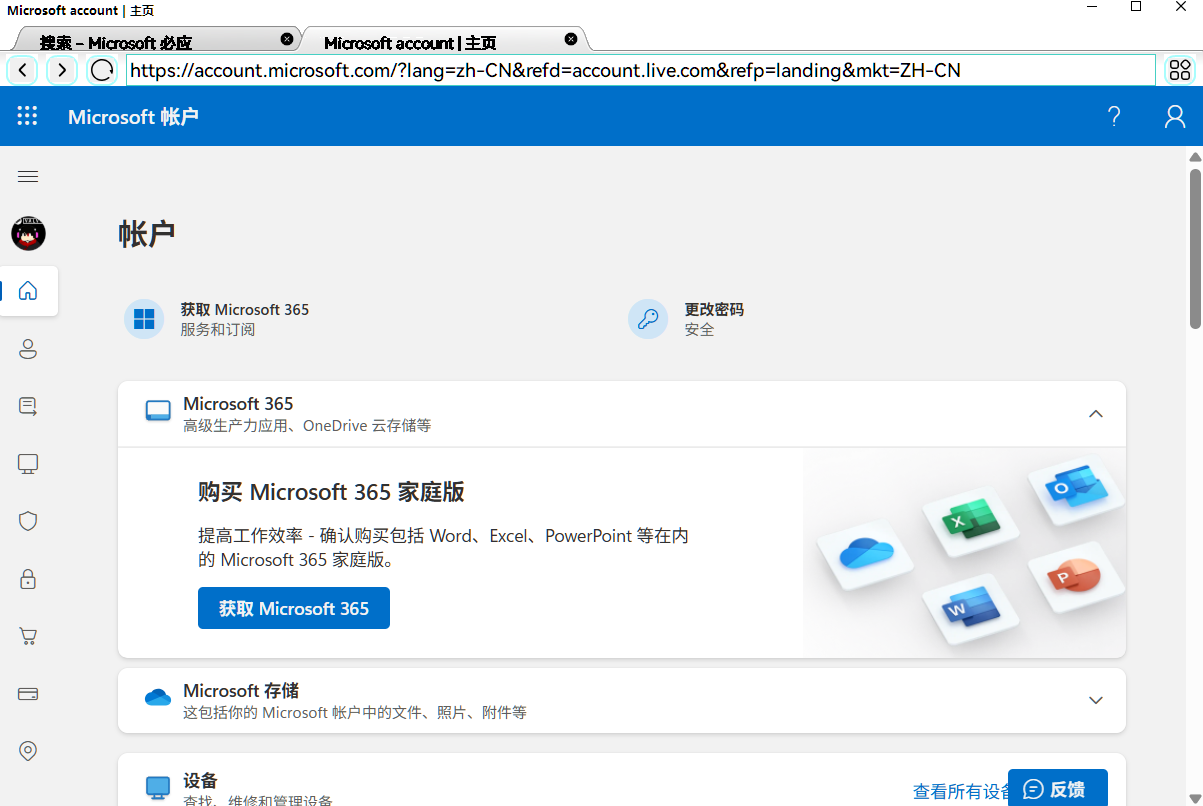
Task: Click the scrollbar up arrow
Action: click(1195, 157)
